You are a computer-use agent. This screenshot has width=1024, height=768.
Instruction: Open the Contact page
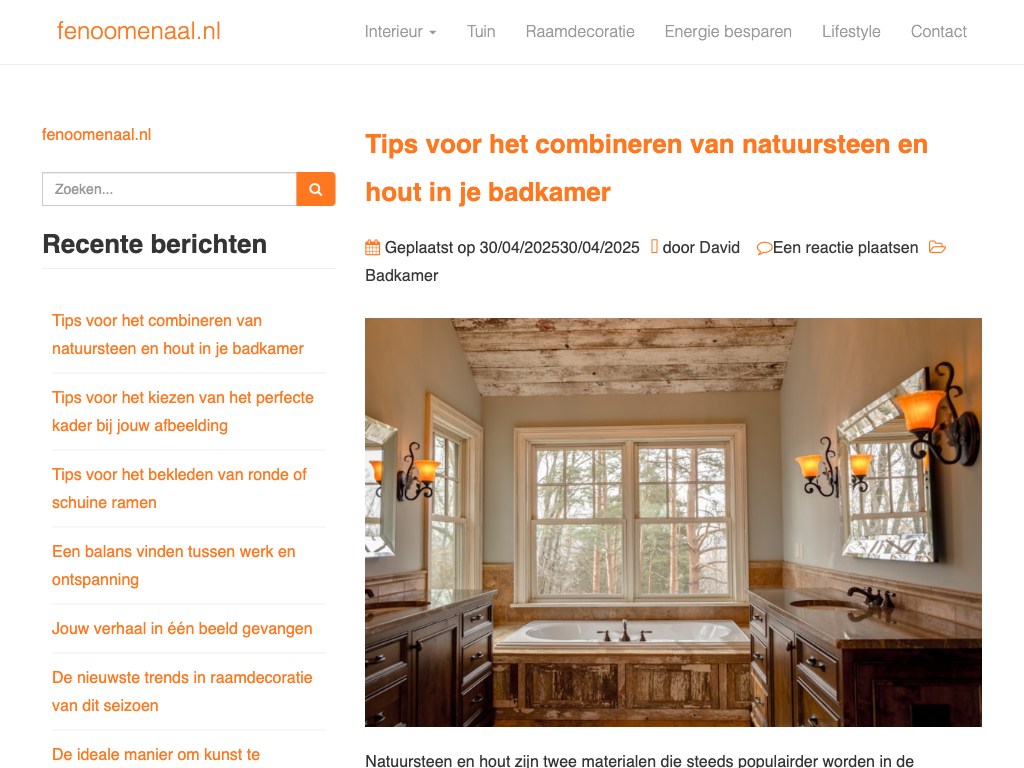click(938, 31)
